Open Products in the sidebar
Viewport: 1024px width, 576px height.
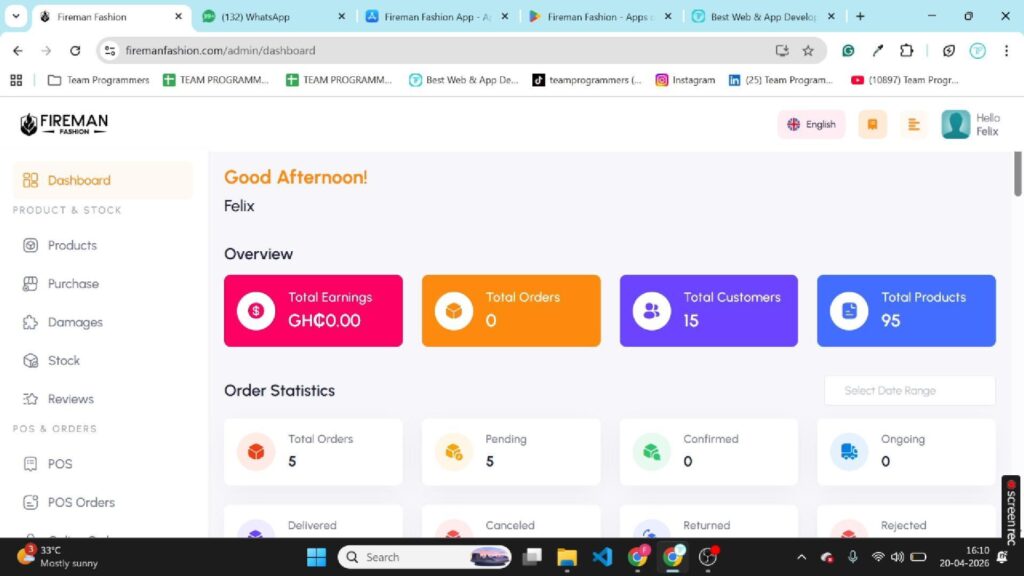click(x=72, y=246)
